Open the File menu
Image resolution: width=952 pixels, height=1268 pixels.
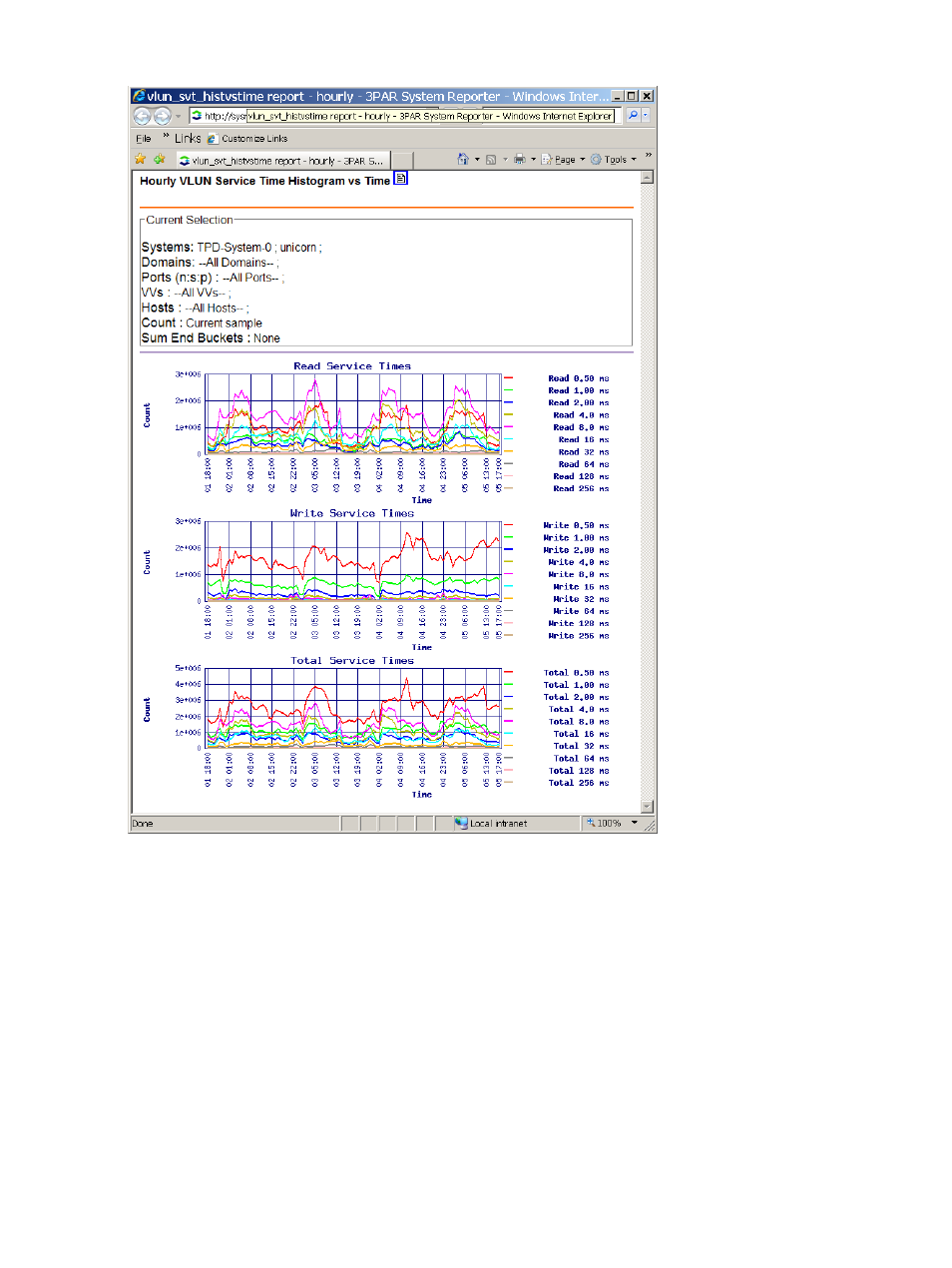[x=144, y=139]
